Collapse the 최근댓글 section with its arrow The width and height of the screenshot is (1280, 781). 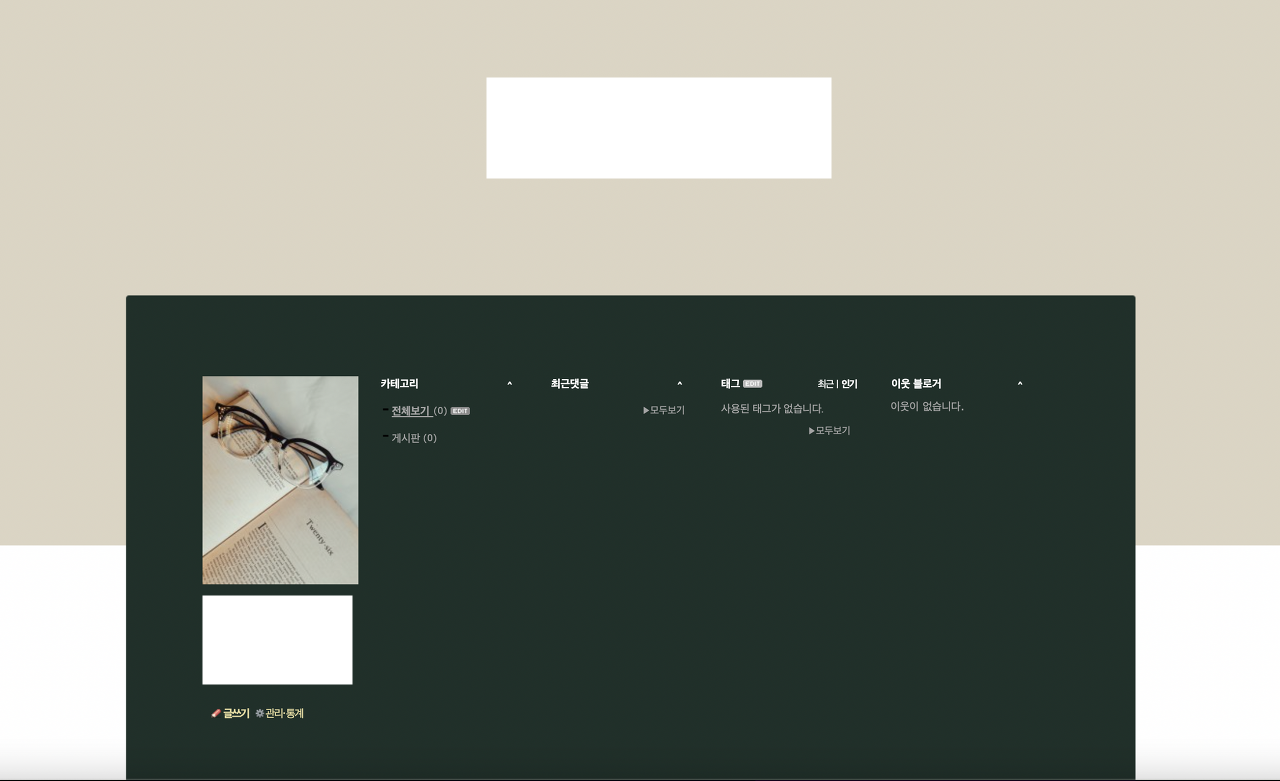[x=679, y=384]
